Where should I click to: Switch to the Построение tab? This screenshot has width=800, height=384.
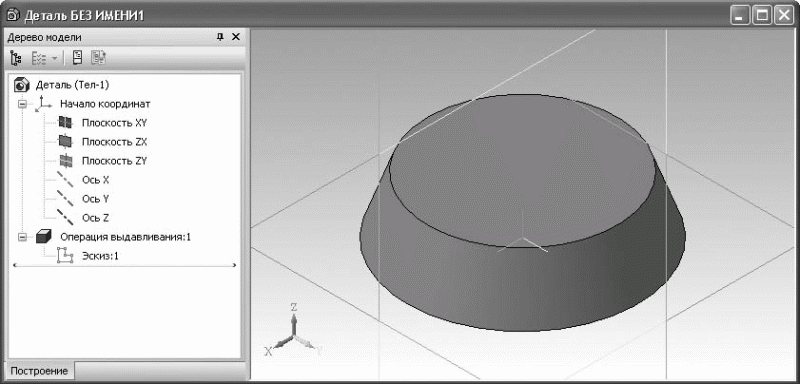[x=39, y=371]
